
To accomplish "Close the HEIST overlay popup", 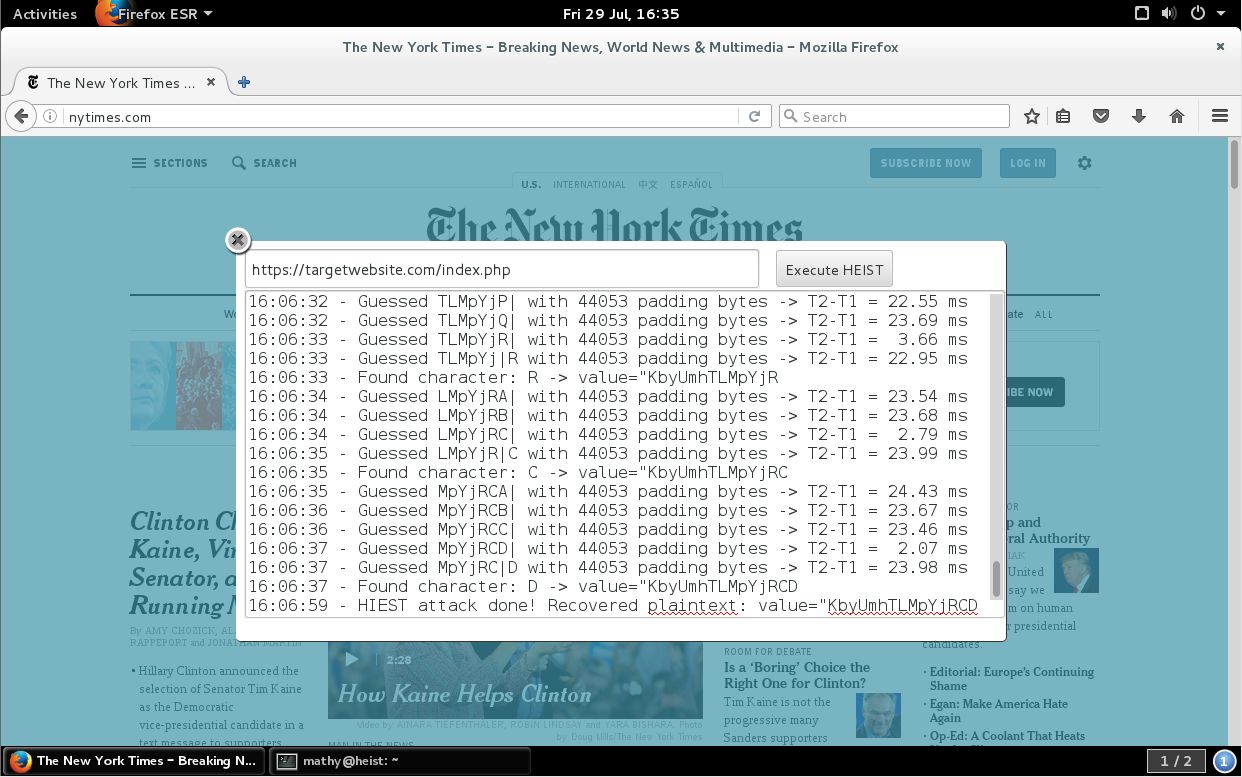I will (237, 239).
